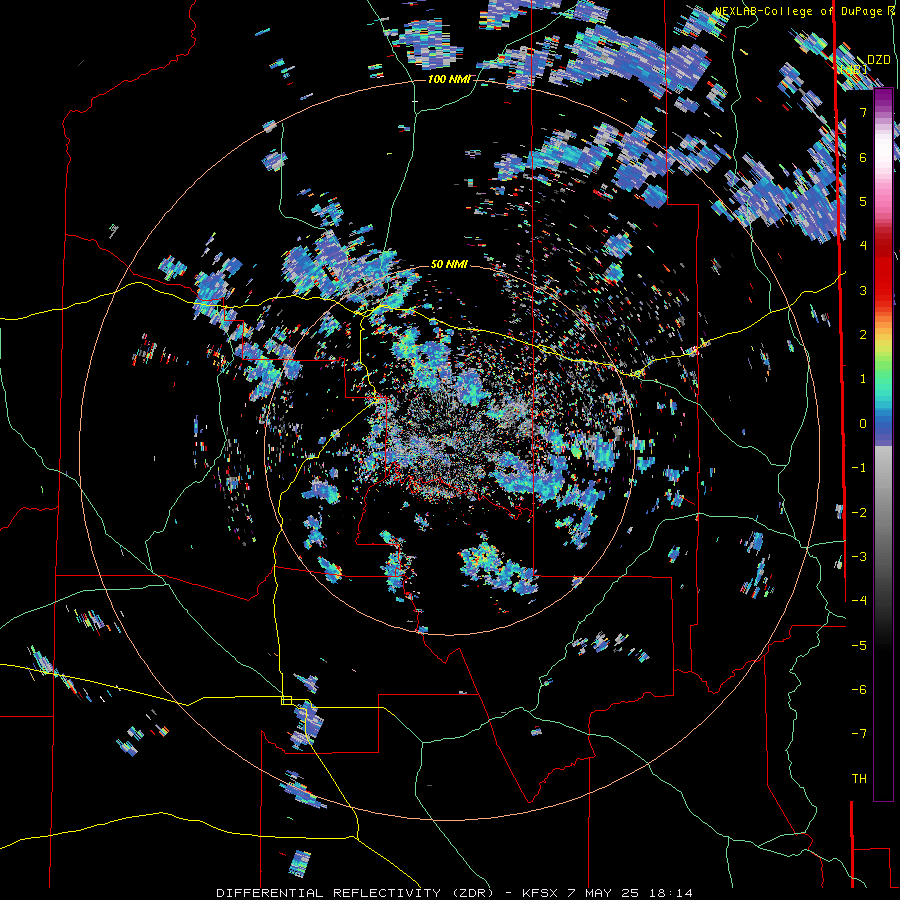This screenshot has height=900, width=900.
Task: Click the yellow square highway junction marker
Action: pos(286,700)
